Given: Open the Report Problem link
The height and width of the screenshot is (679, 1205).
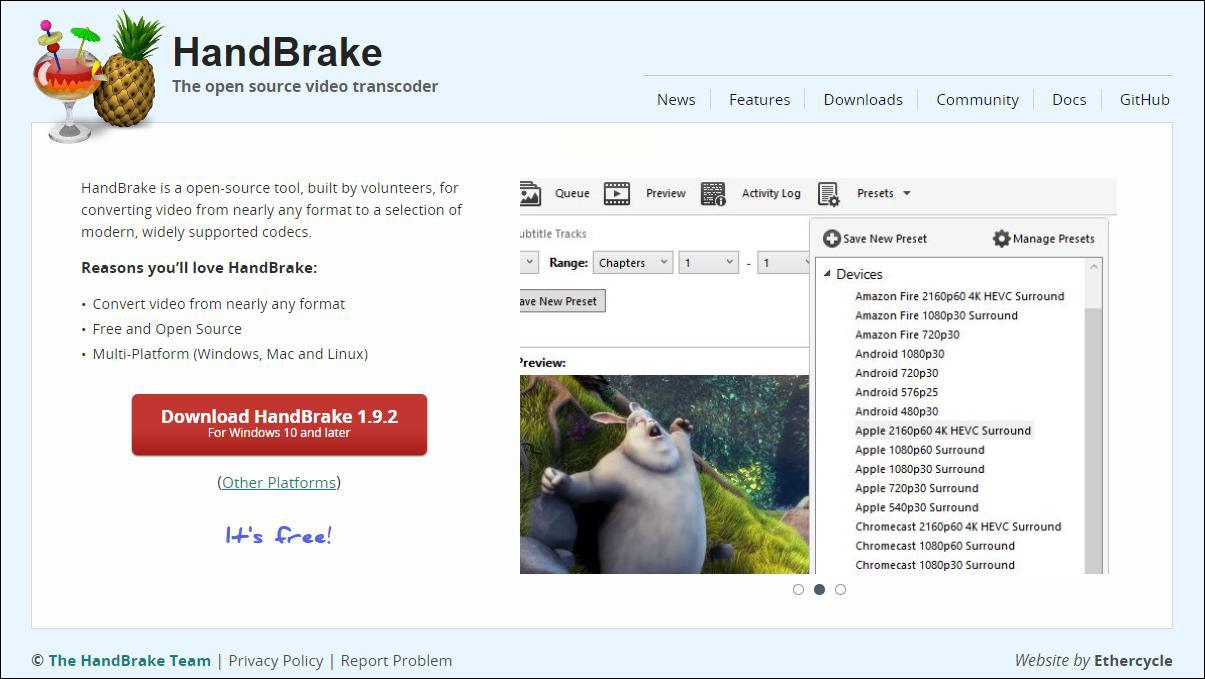Looking at the screenshot, I should (x=396, y=660).
